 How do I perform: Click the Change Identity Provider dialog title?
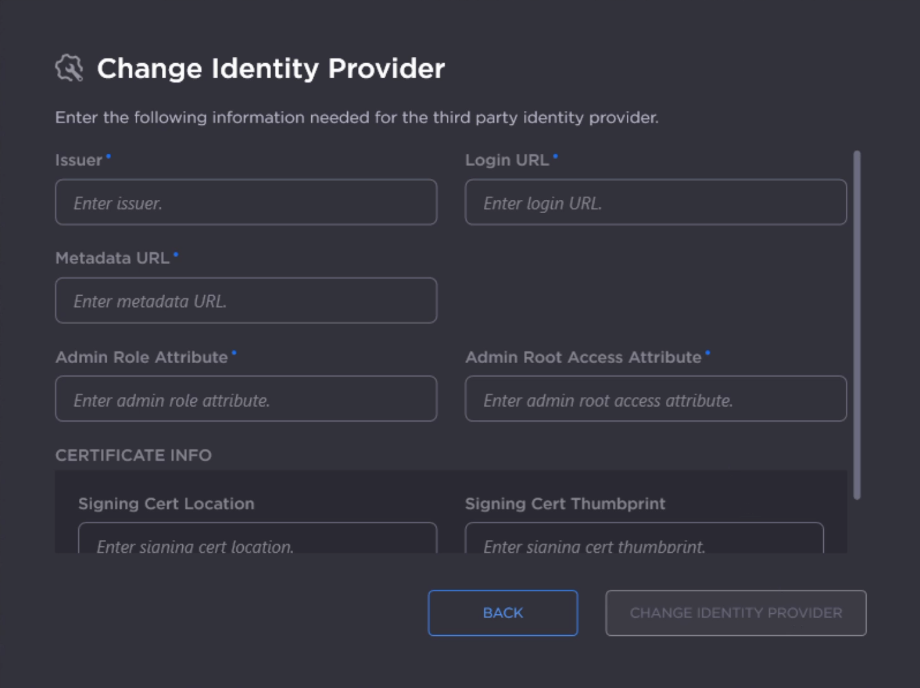(270, 69)
